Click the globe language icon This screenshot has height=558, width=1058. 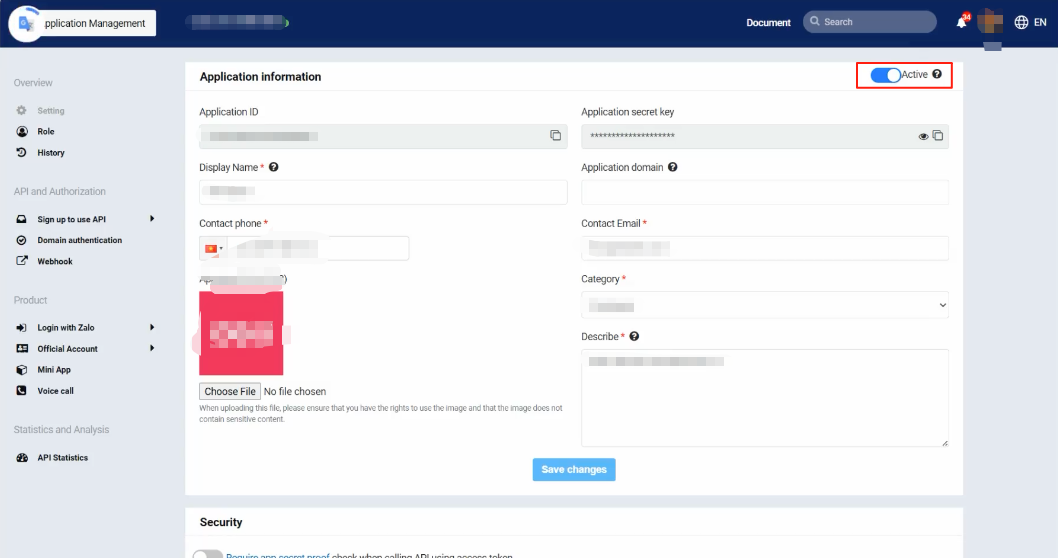pyautogui.click(x=1021, y=22)
